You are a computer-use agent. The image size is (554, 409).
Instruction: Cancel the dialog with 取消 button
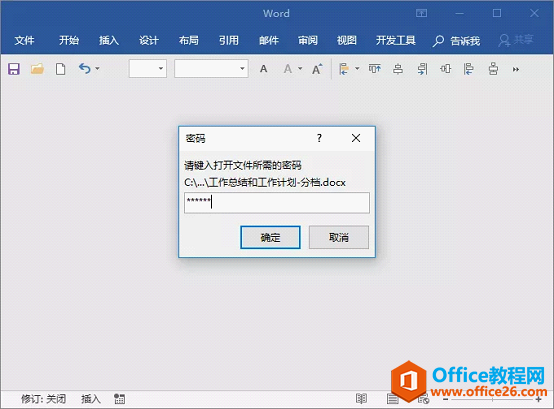pyautogui.click(x=339, y=237)
